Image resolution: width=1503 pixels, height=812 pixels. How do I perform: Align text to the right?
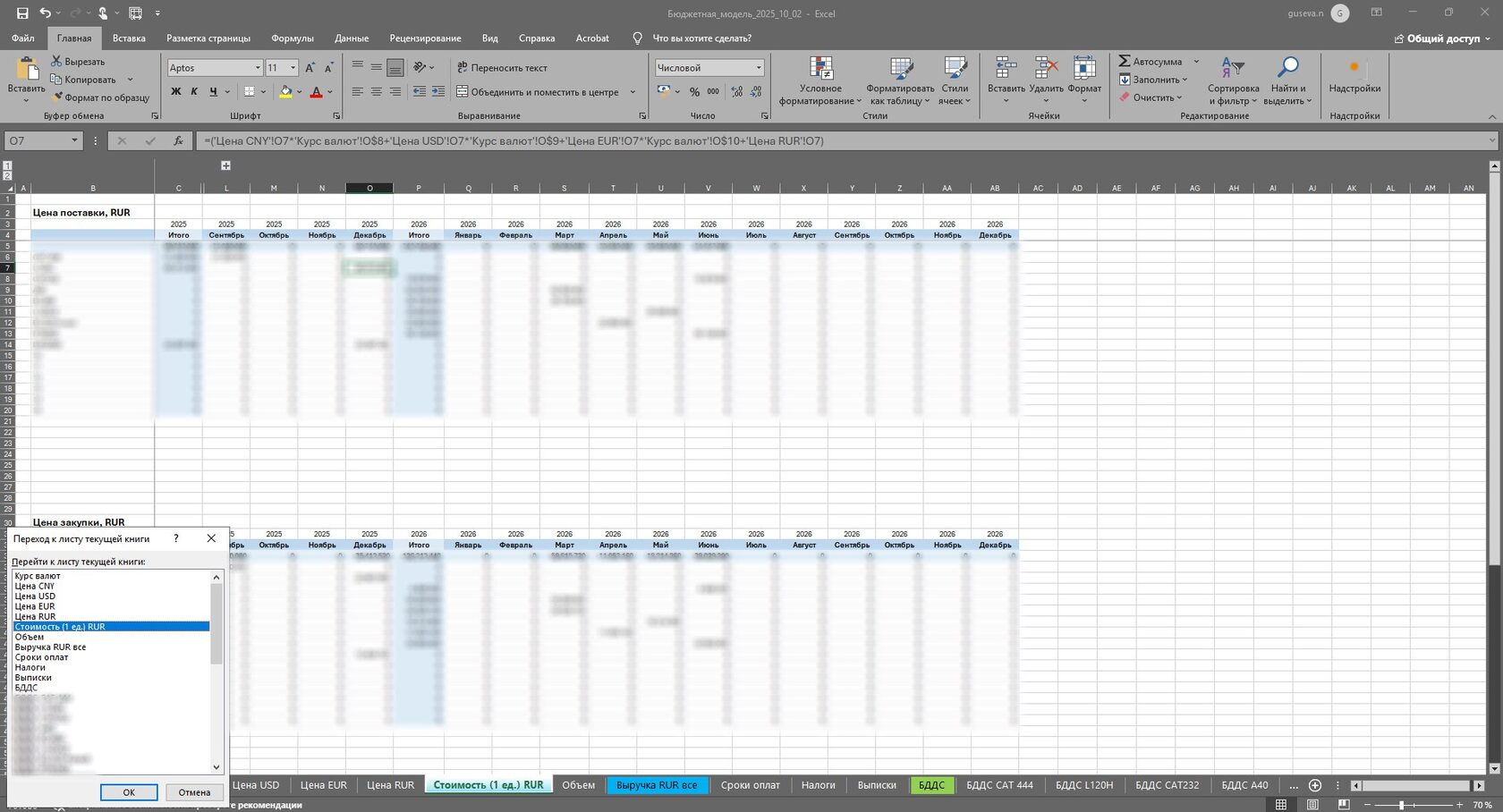click(x=395, y=91)
